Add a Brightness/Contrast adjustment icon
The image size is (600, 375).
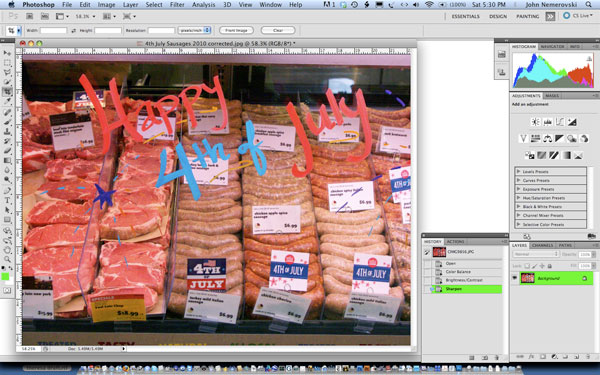535,122
